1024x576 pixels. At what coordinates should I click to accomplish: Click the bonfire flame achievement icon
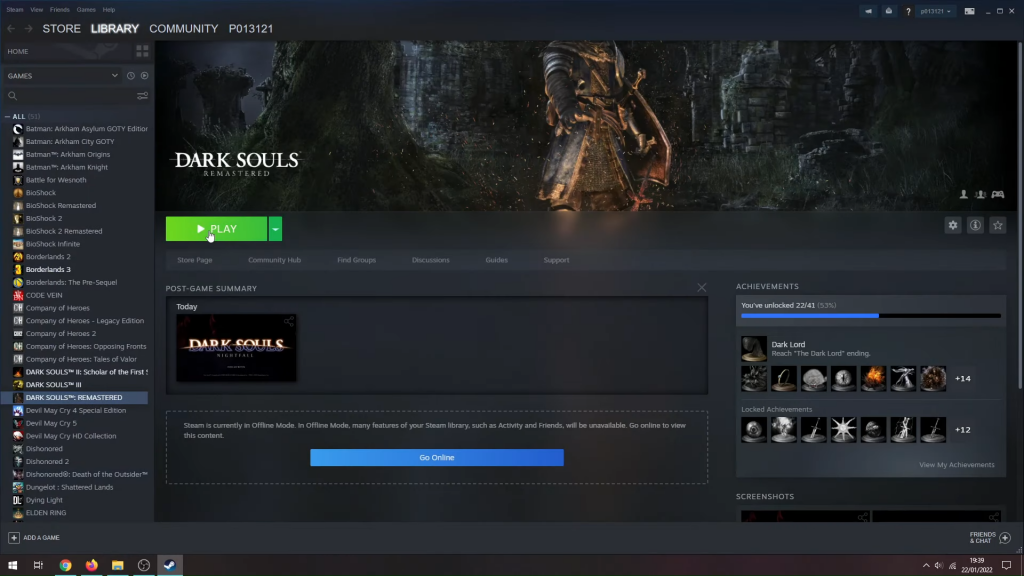[x=873, y=379]
